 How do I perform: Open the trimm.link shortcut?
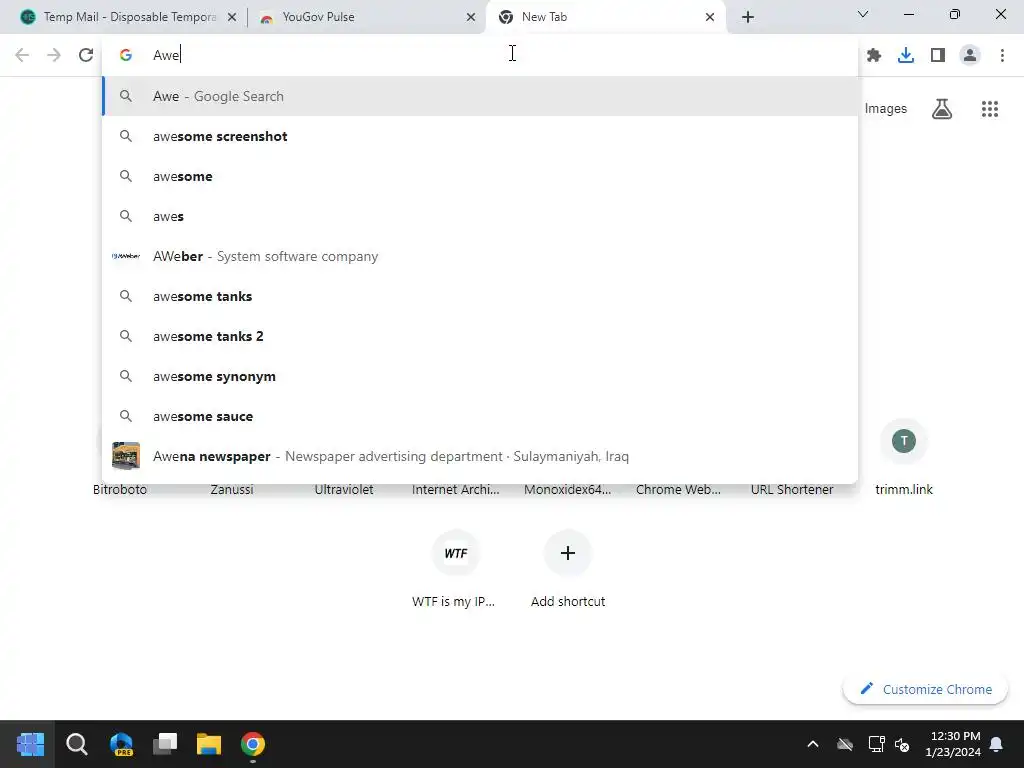[x=904, y=457]
